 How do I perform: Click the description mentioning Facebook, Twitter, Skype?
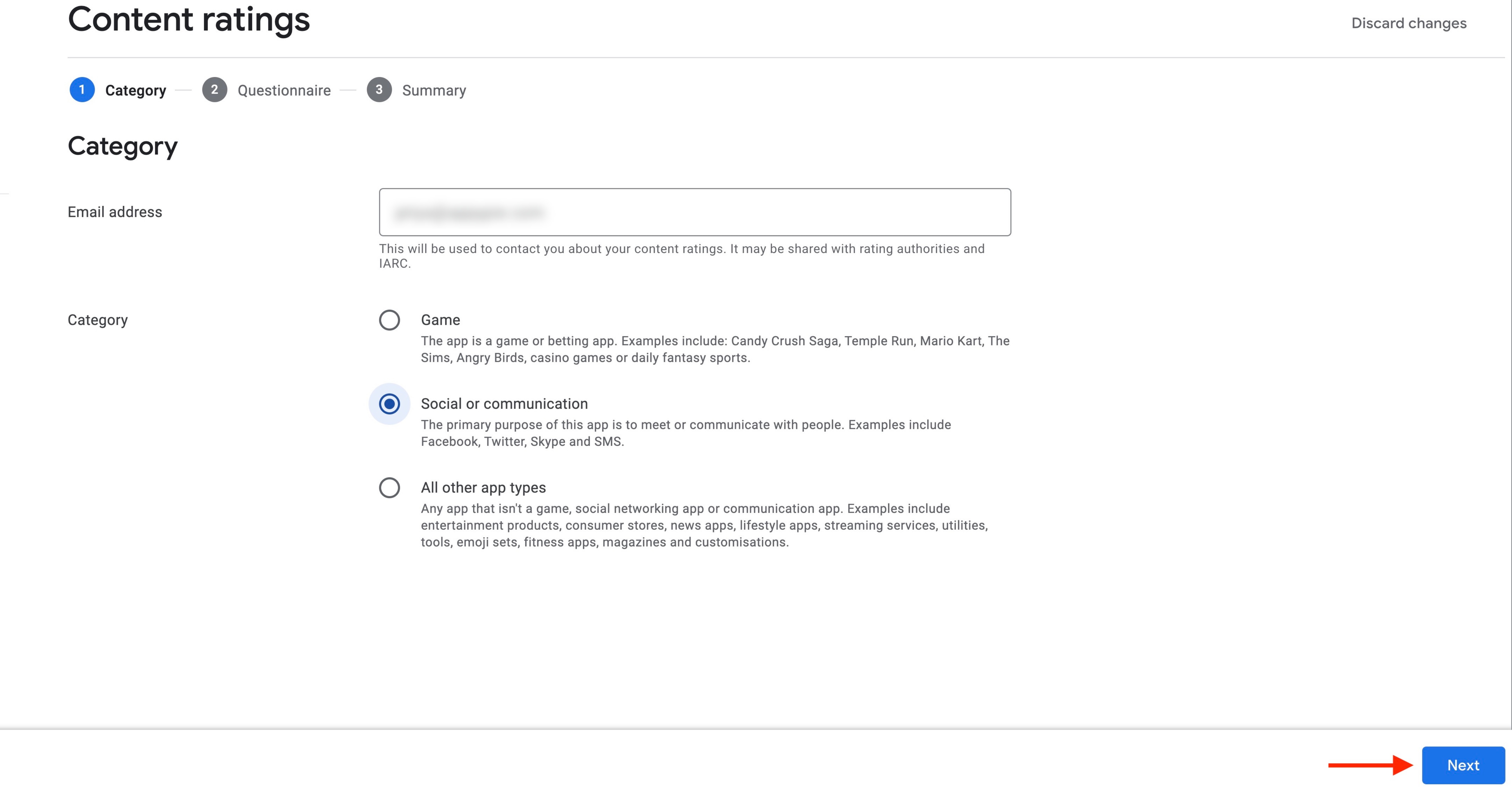pyautogui.click(x=686, y=434)
